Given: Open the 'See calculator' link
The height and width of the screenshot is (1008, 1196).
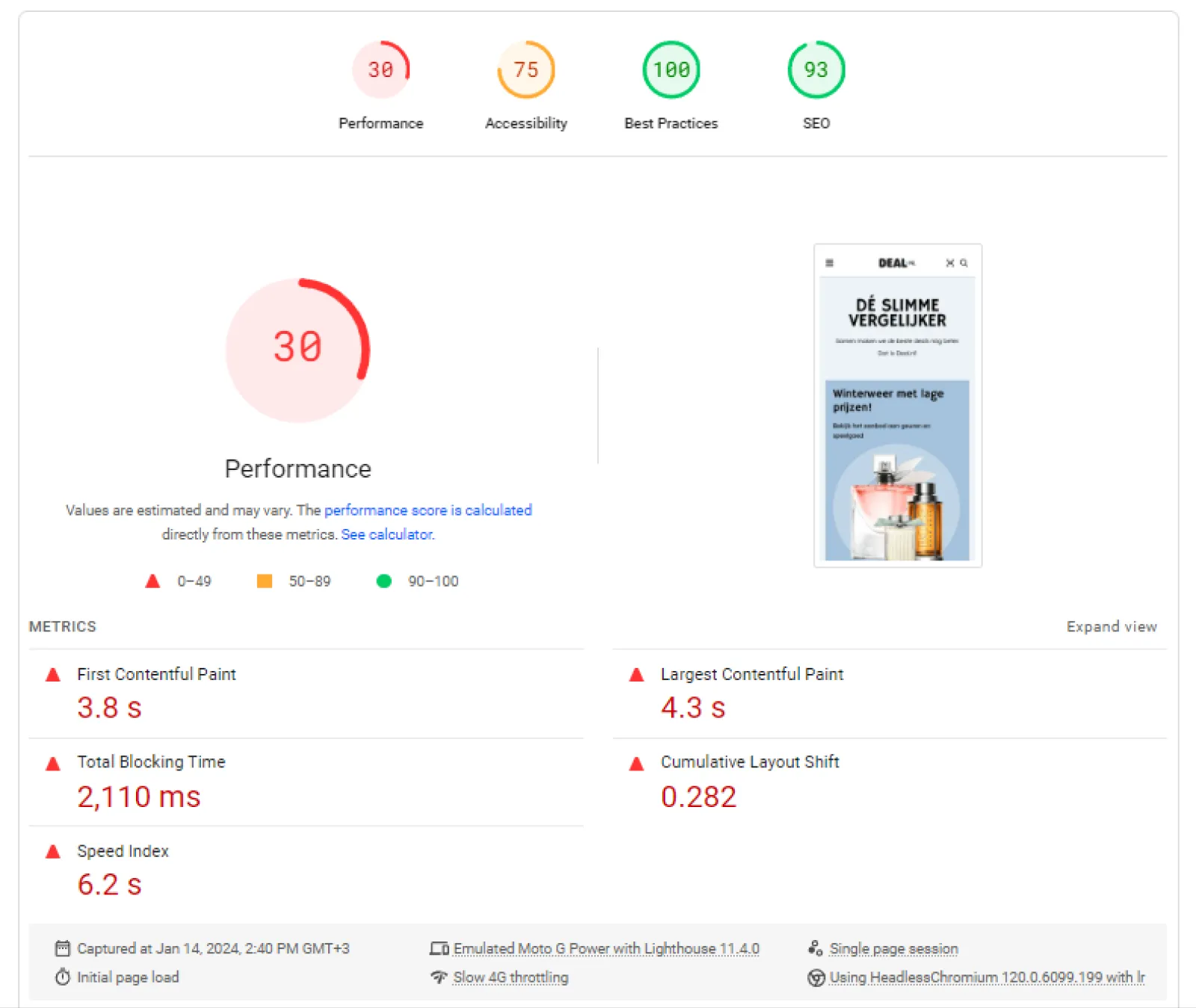Looking at the screenshot, I should pos(387,535).
